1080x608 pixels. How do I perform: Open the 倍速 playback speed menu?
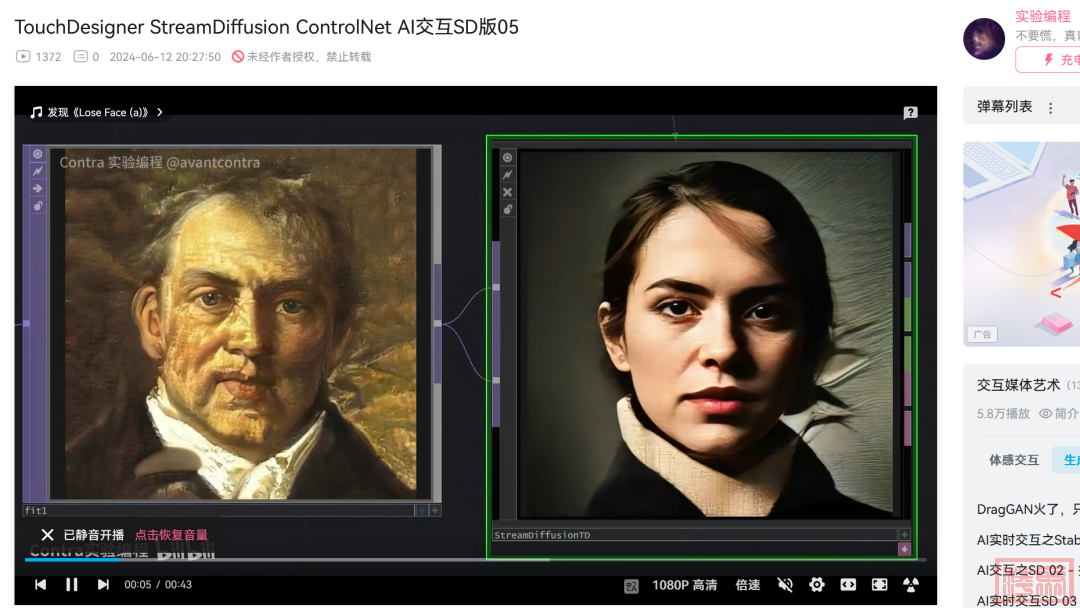point(748,585)
